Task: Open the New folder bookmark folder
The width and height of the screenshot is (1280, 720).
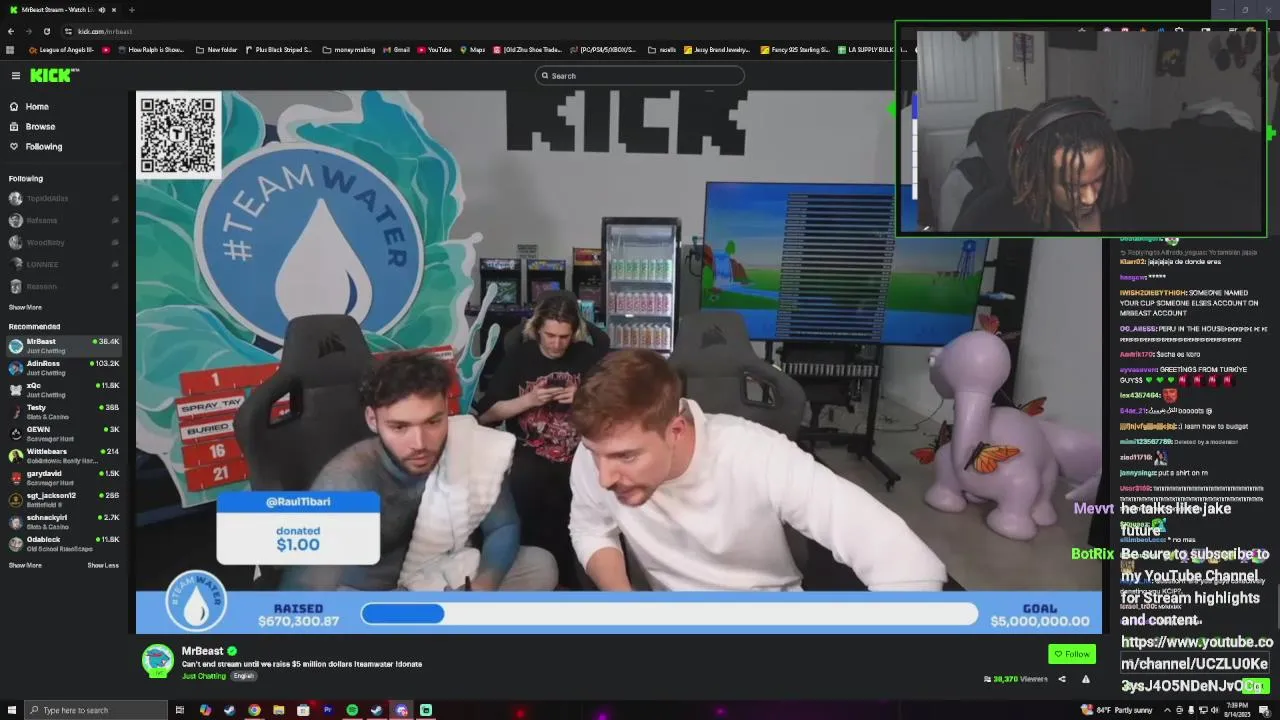Action: tap(217, 49)
